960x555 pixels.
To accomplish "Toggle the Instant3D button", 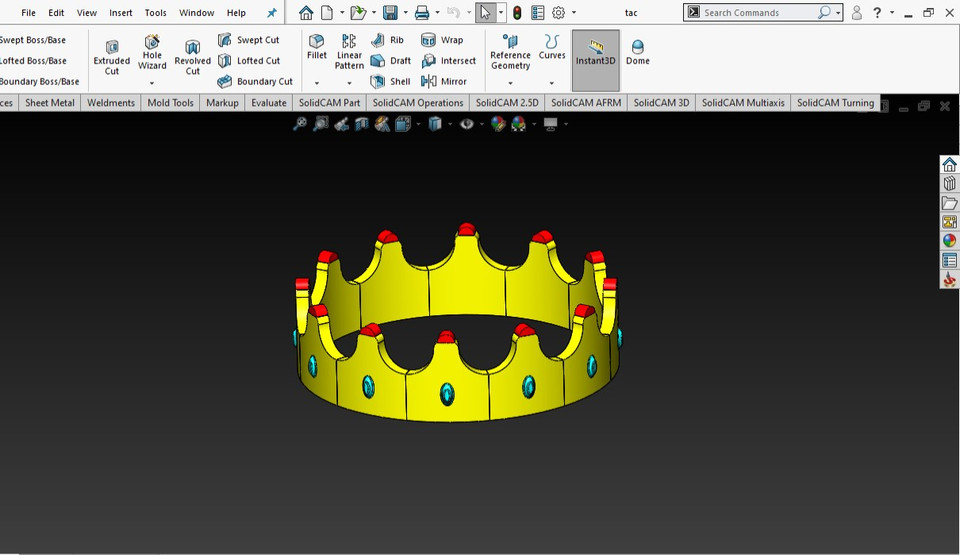I will click(595, 60).
